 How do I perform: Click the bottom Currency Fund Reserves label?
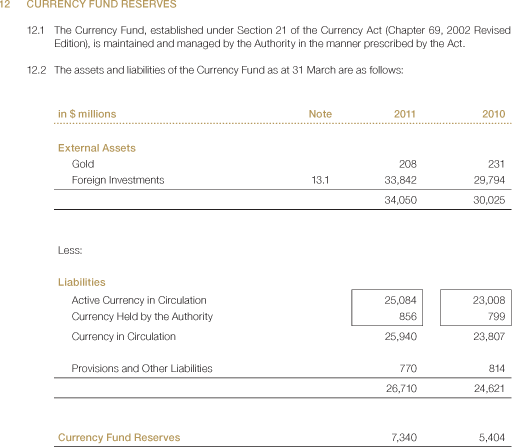[119, 437]
